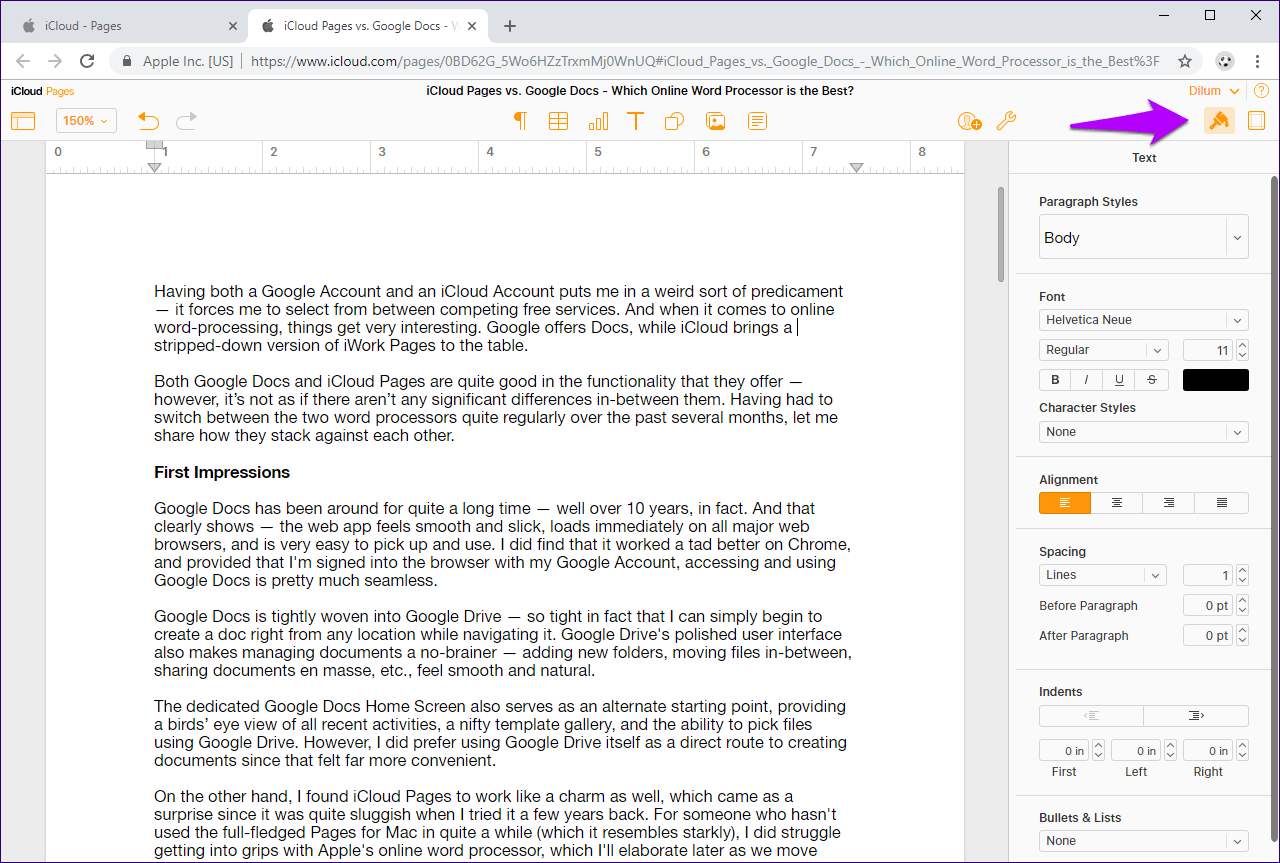Add a comment from toolbar

(758, 121)
